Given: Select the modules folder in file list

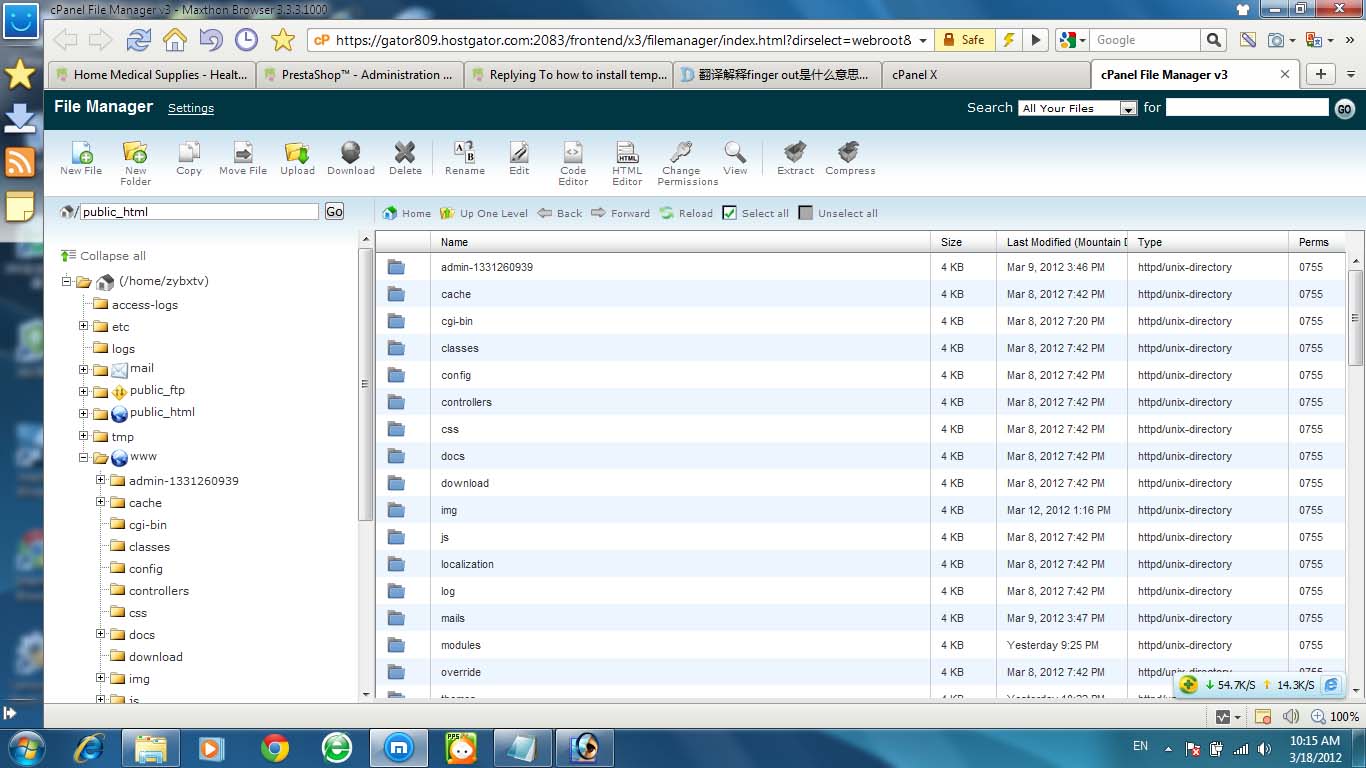Looking at the screenshot, I should click(x=860, y=645).
